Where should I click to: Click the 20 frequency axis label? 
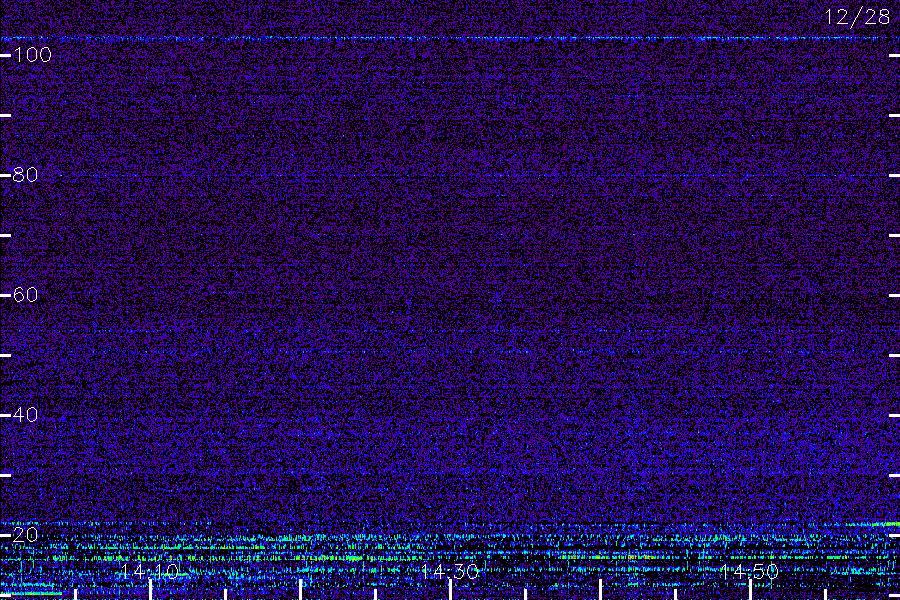[25, 535]
